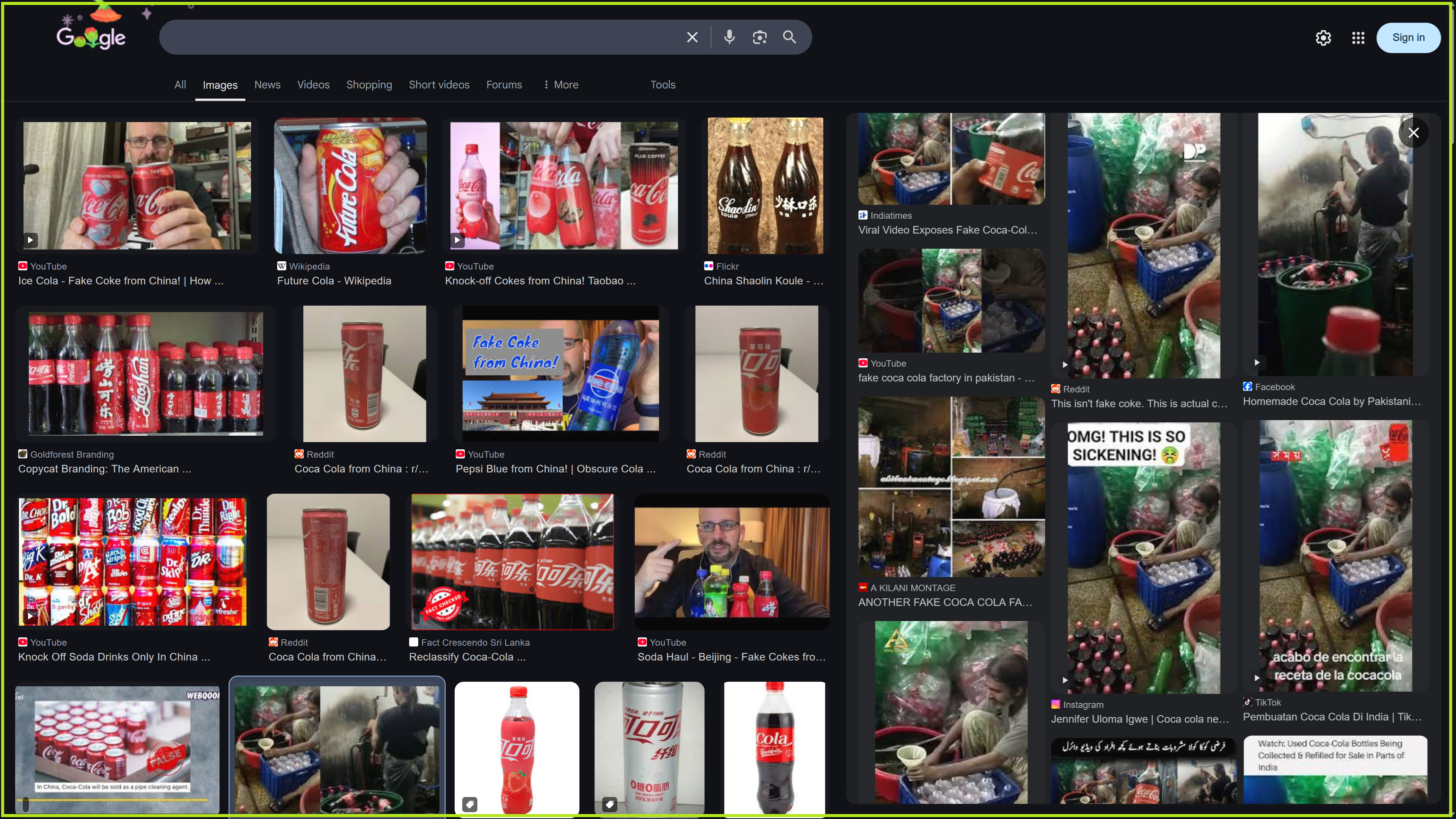Screen dimensions: 1456x819
Task: Click the Sign in button
Action: point(1409,37)
